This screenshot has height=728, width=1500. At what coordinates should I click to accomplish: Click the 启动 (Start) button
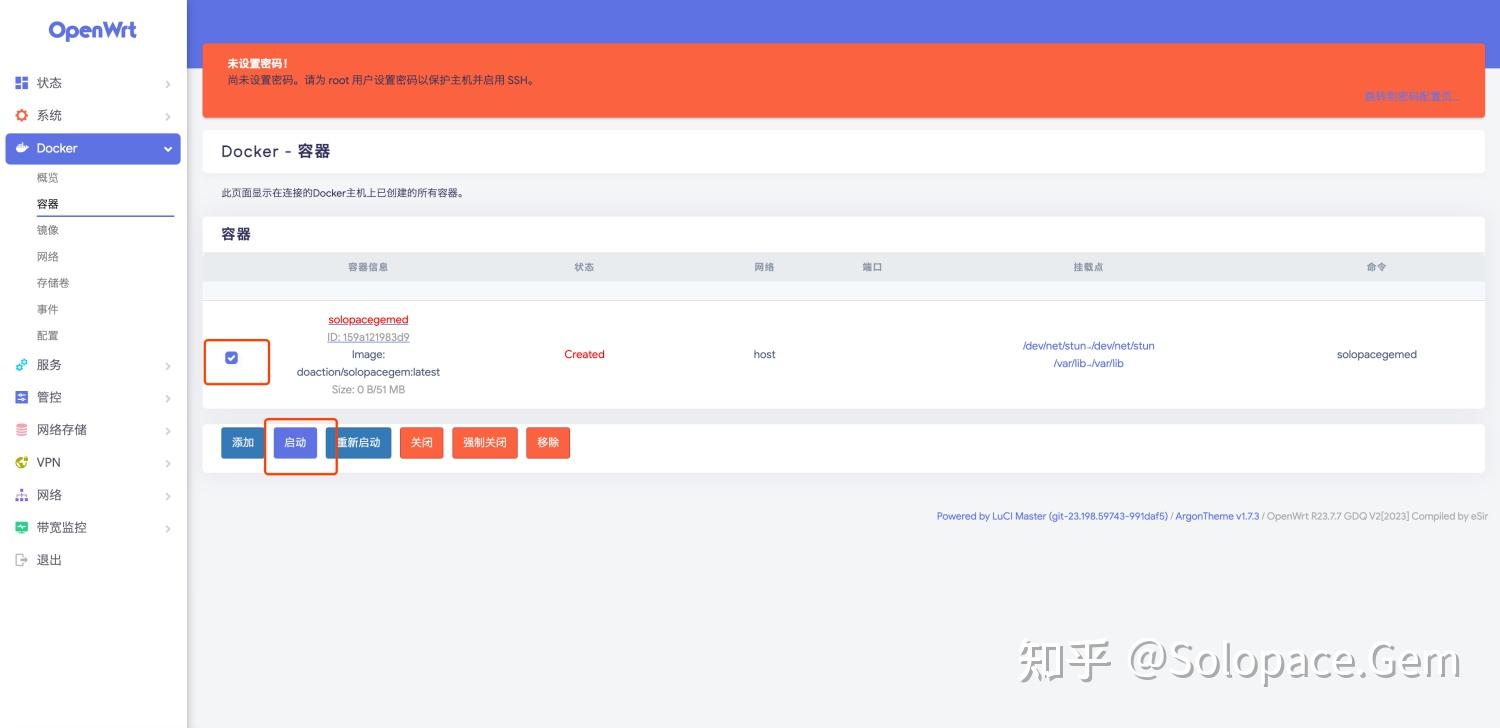[296, 442]
